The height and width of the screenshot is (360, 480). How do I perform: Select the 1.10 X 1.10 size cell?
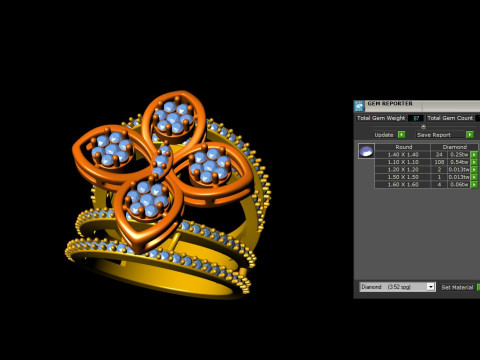(x=403, y=162)
